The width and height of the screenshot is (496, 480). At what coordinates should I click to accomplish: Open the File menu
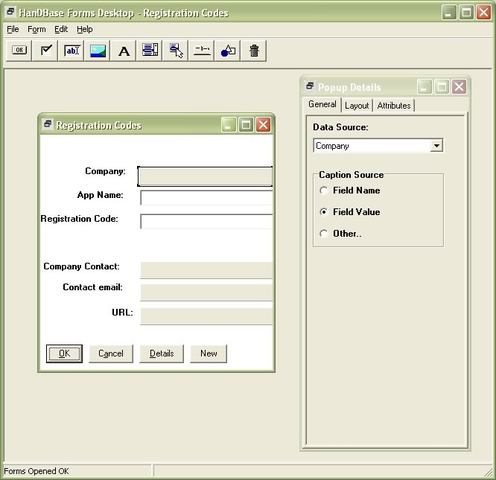click(13, 29)
